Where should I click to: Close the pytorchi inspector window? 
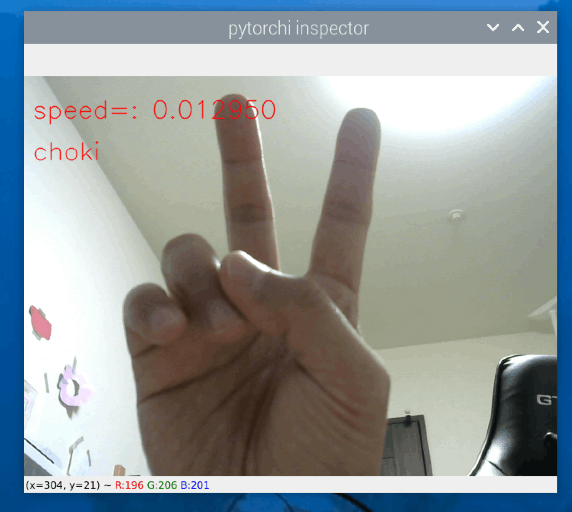pyautogui.click(x=543, y=27)
